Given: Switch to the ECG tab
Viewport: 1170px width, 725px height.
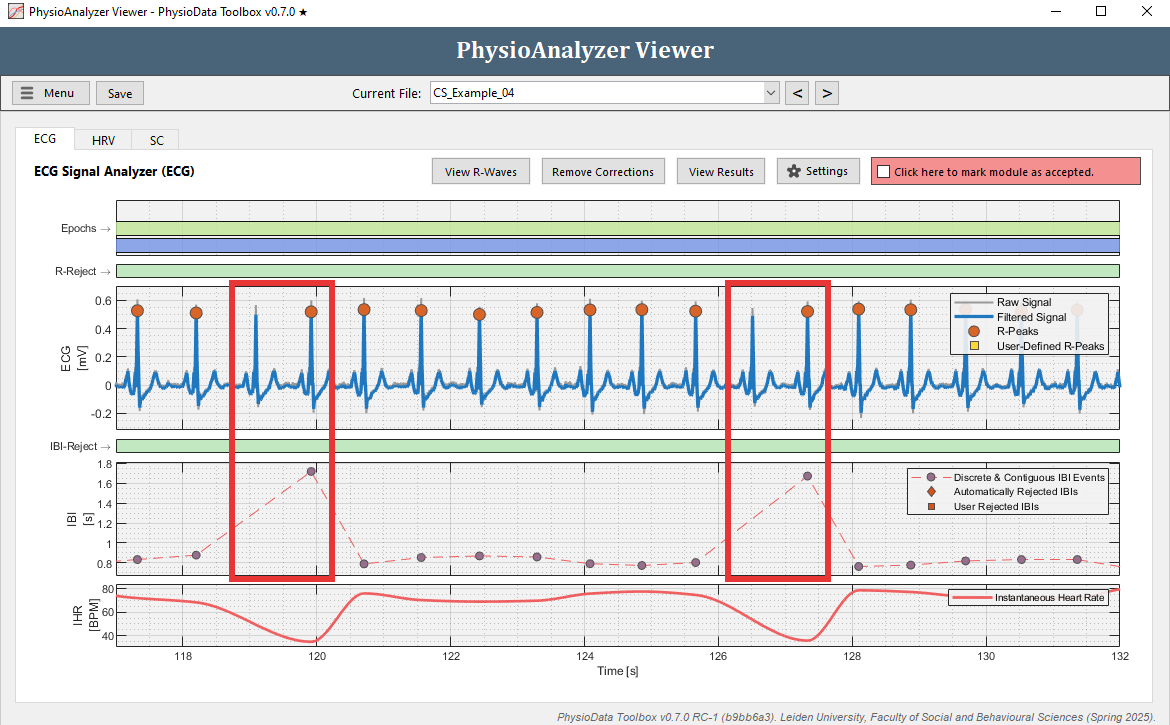Looking at the screenshot, I should click(45, 139).
